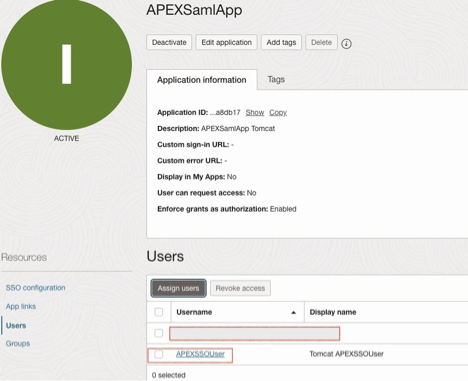This screenshot has width=468, height=381.
Task: Open the APEXSSOUser username link
Action: 200,354
